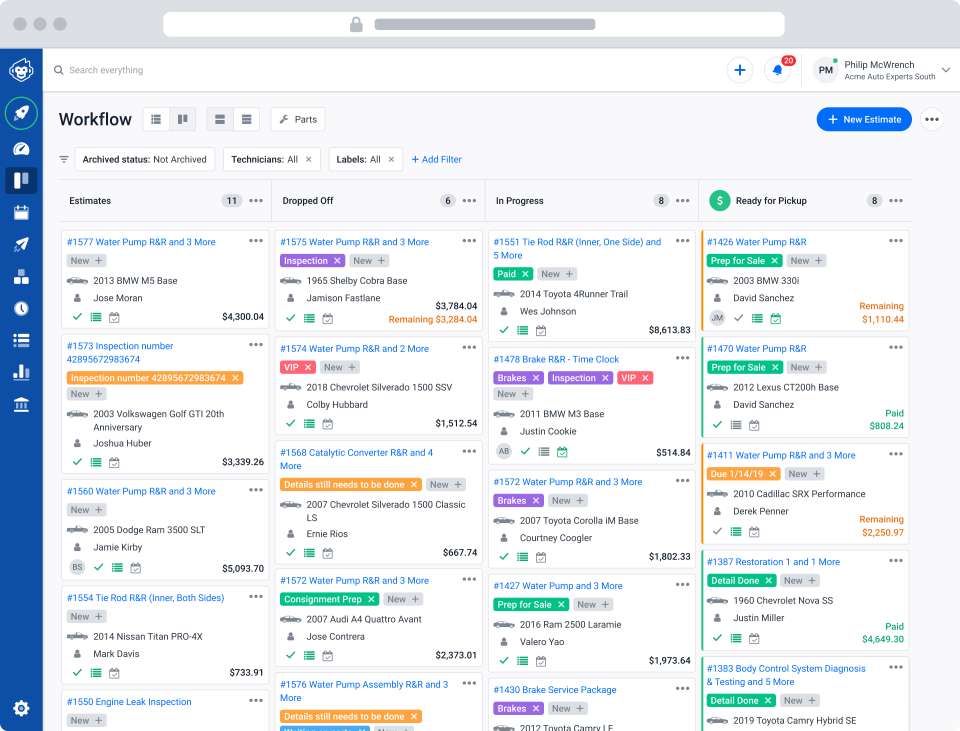
Task: Click the paper plane messaging icon in sidebar
Action: click(x=21, y=244)
